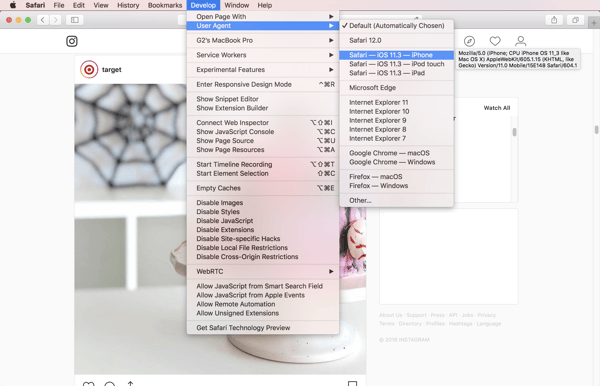Choose Other... user agent option
This screenshot has width=600, height=386.
396,200
